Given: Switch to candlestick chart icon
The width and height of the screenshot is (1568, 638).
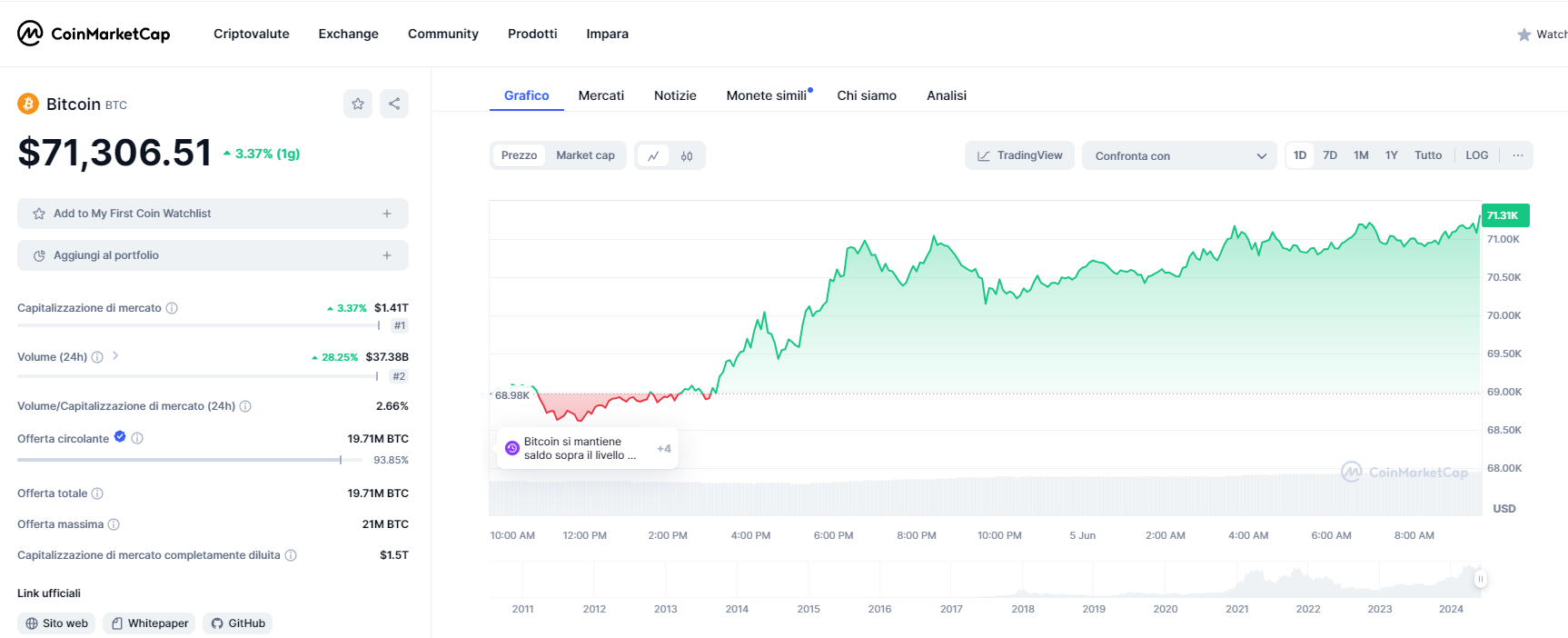Looking at the screenshot, I should pyautogui.click(x=687, y=155).
